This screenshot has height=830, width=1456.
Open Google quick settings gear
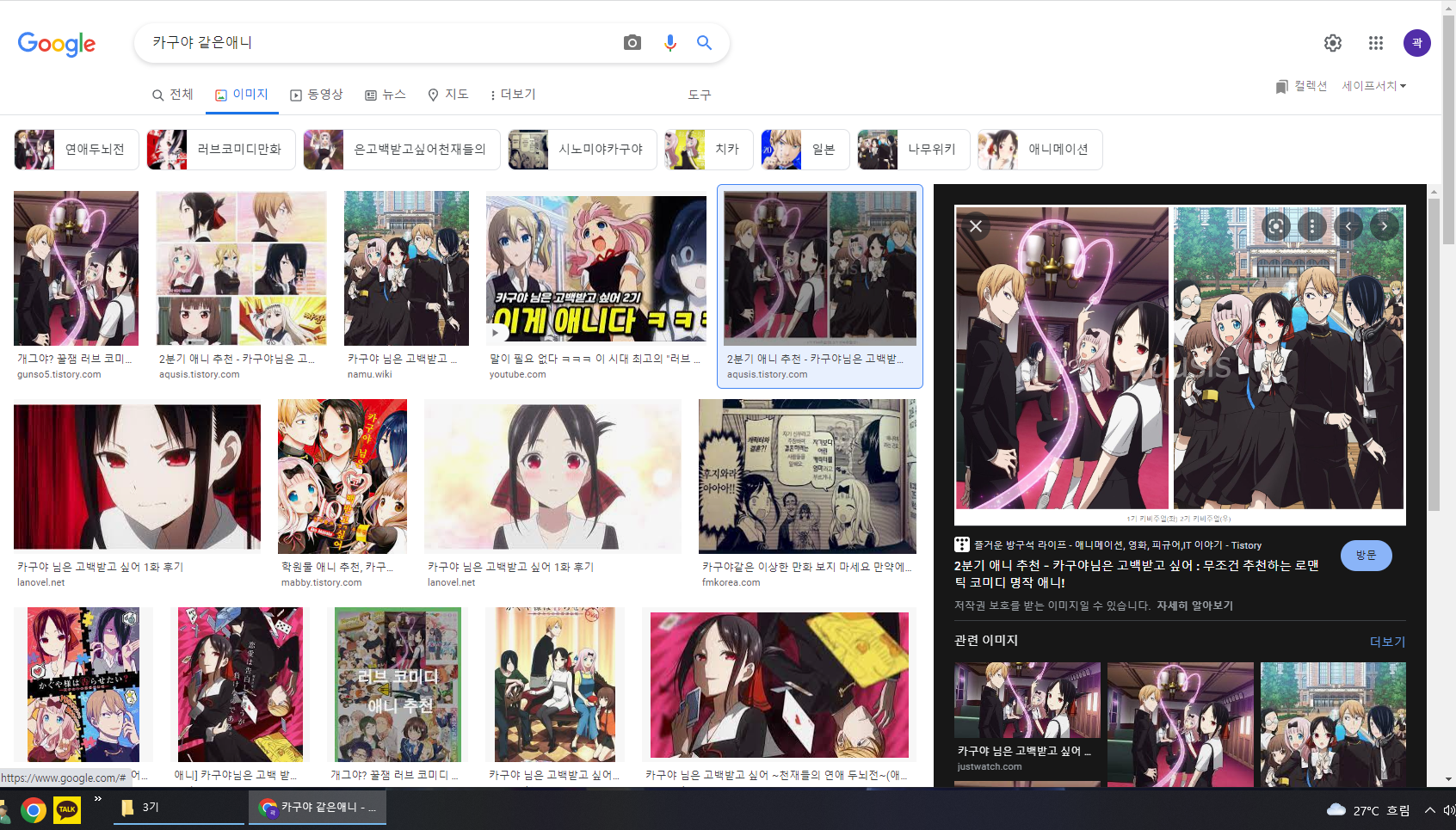pyautogui.click(x=1333, y=43)
